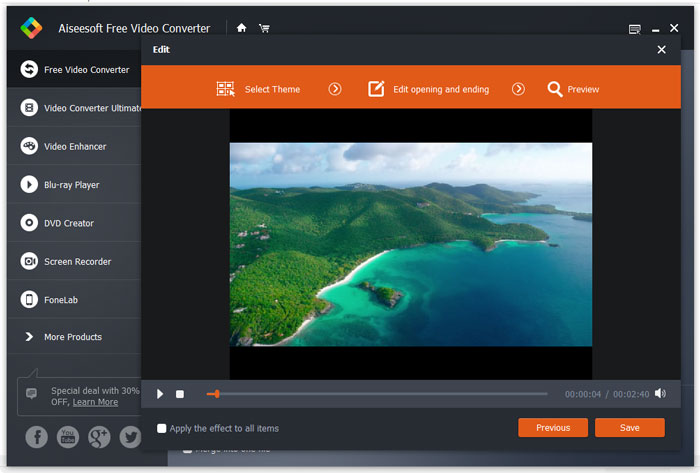Open the FoneLab phone icon
This screenshot has height=473, width=700.
(29, 299)
